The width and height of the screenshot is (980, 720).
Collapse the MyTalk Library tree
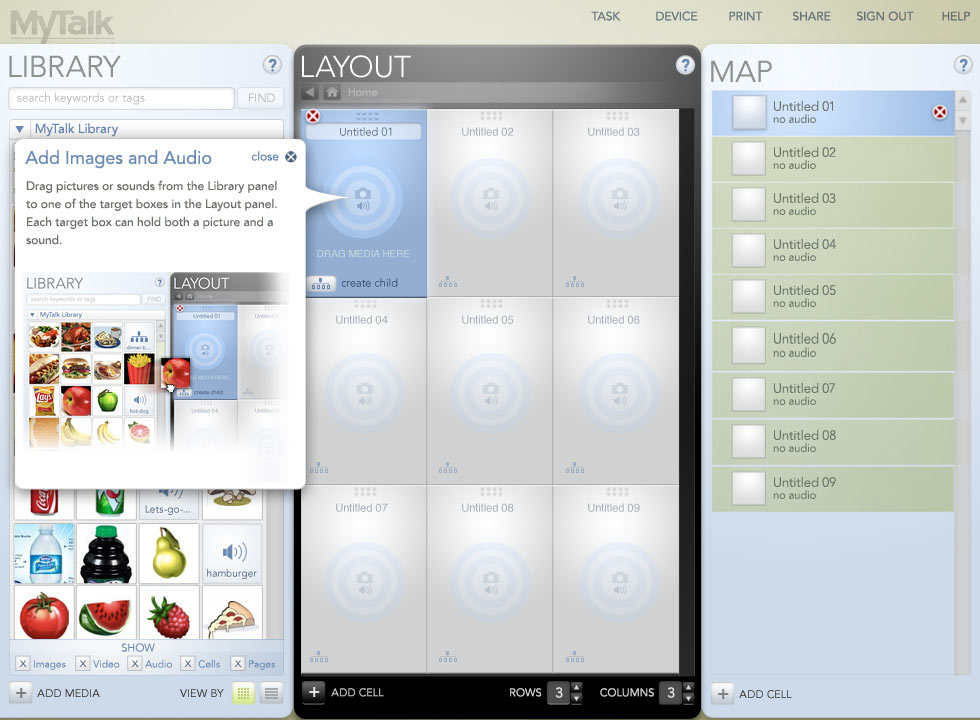point(20,129)
